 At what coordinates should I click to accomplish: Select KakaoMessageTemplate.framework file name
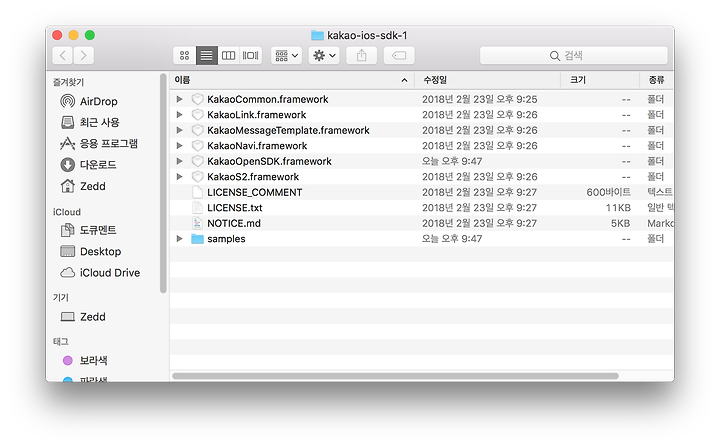[288, 130]
